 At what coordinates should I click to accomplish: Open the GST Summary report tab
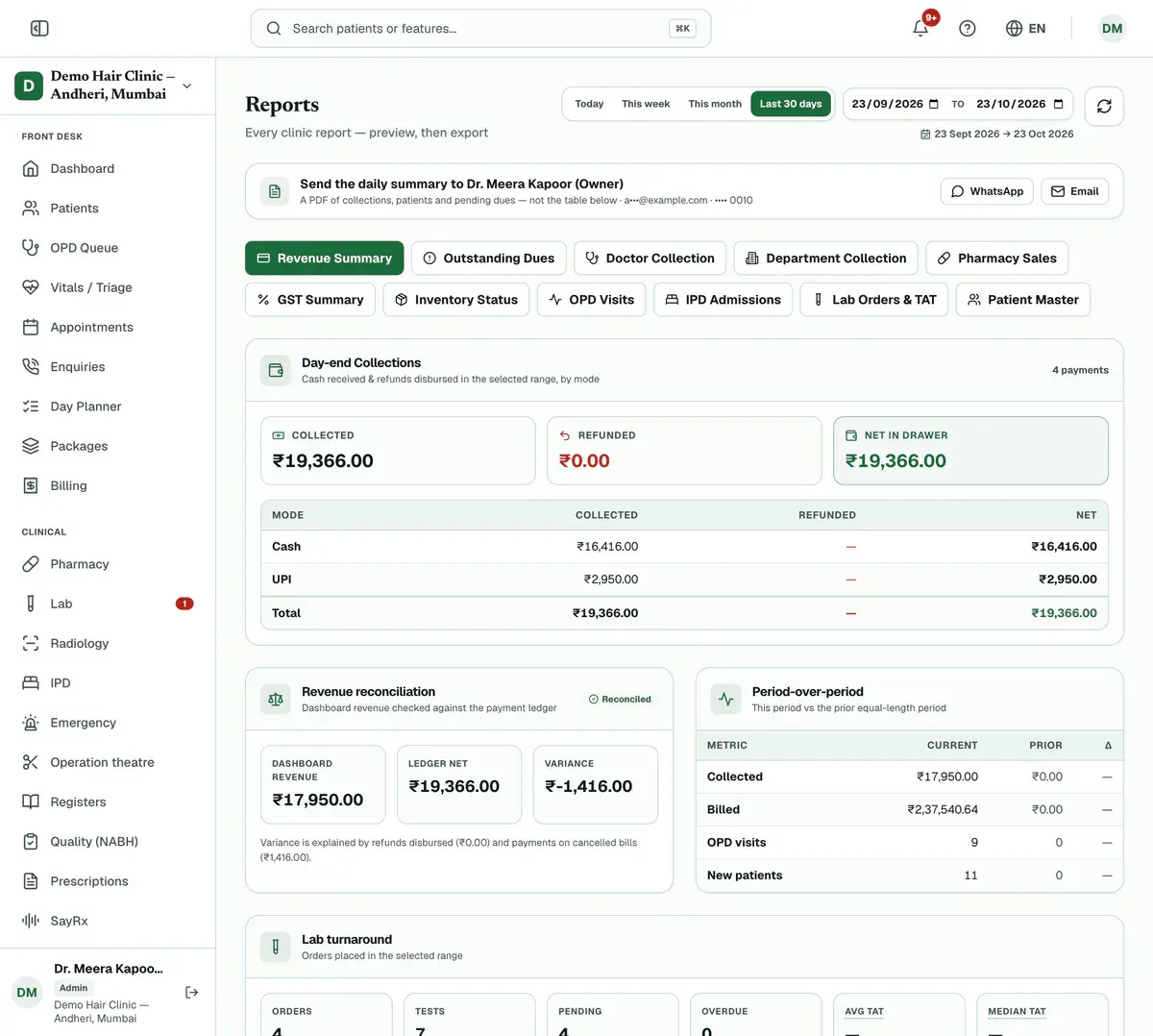click(310, 300)
